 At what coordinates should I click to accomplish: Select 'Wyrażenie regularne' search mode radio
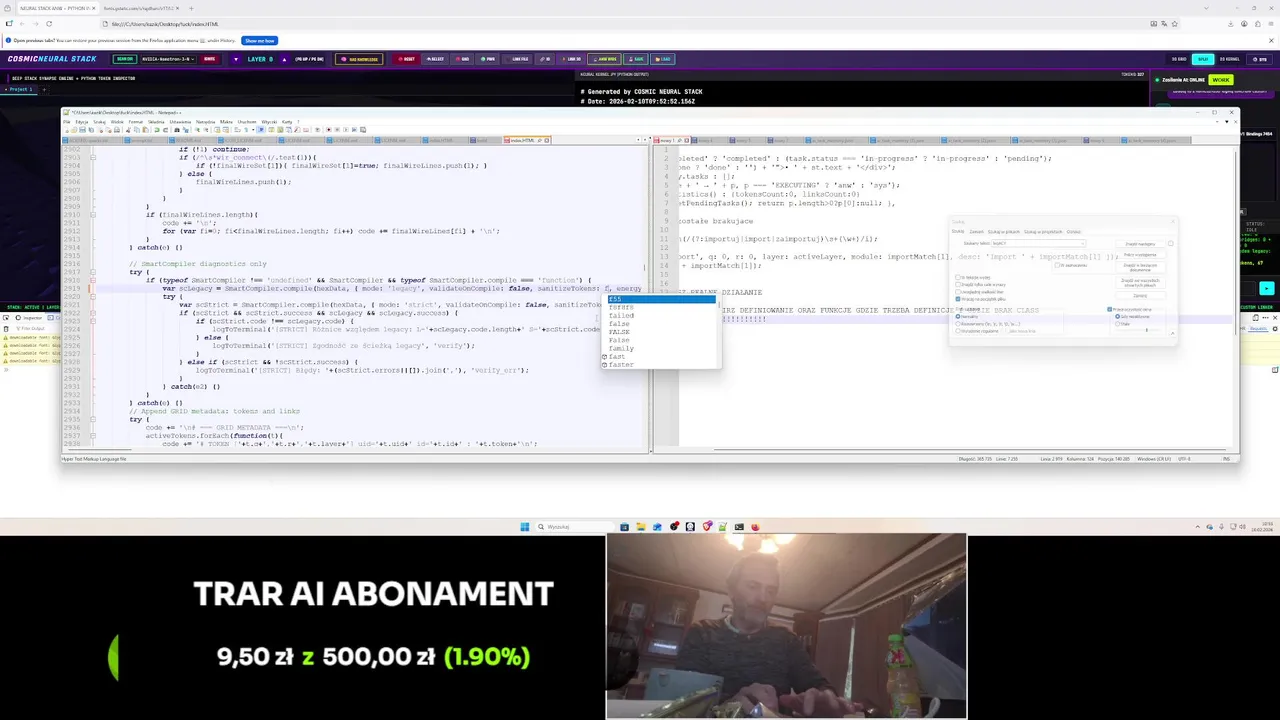958,331
